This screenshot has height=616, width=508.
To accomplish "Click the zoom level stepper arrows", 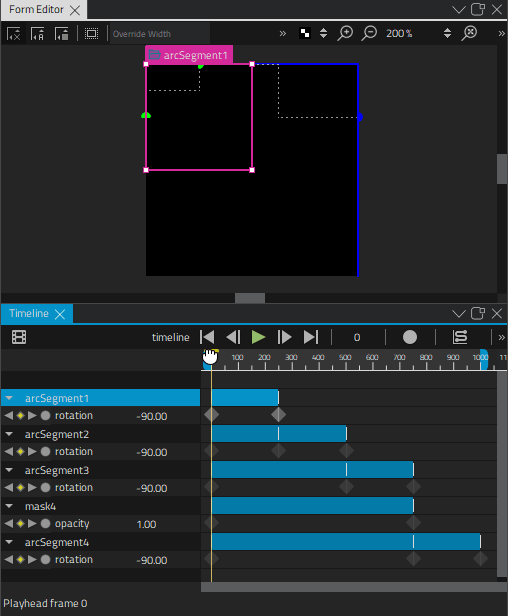I will coord(447,33).
